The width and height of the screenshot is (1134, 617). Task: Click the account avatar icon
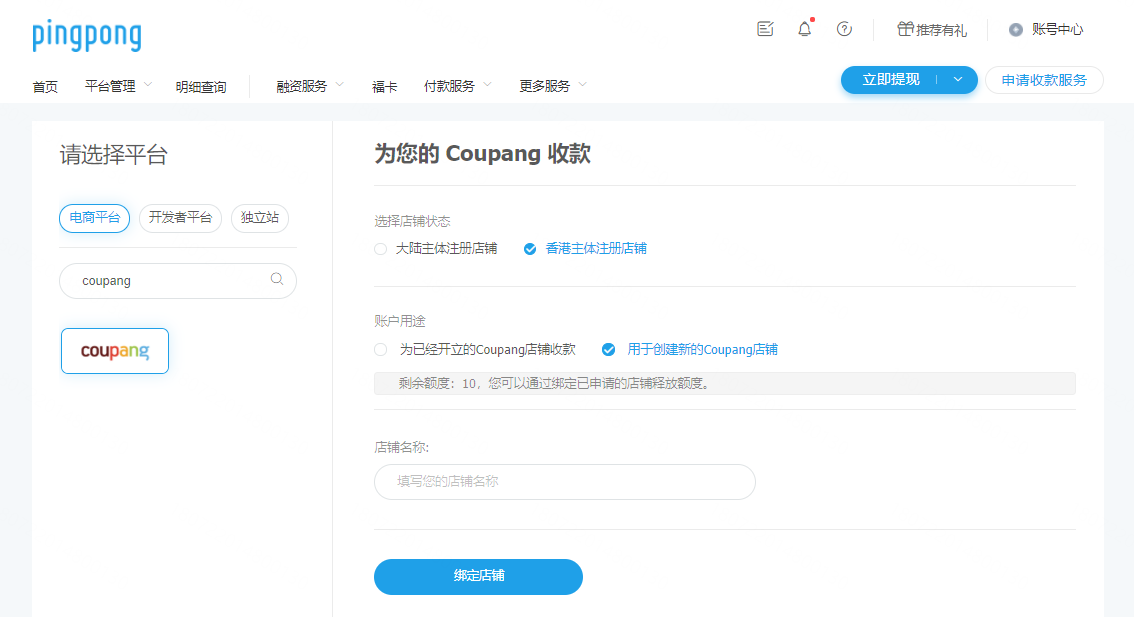click(1016, 30)
